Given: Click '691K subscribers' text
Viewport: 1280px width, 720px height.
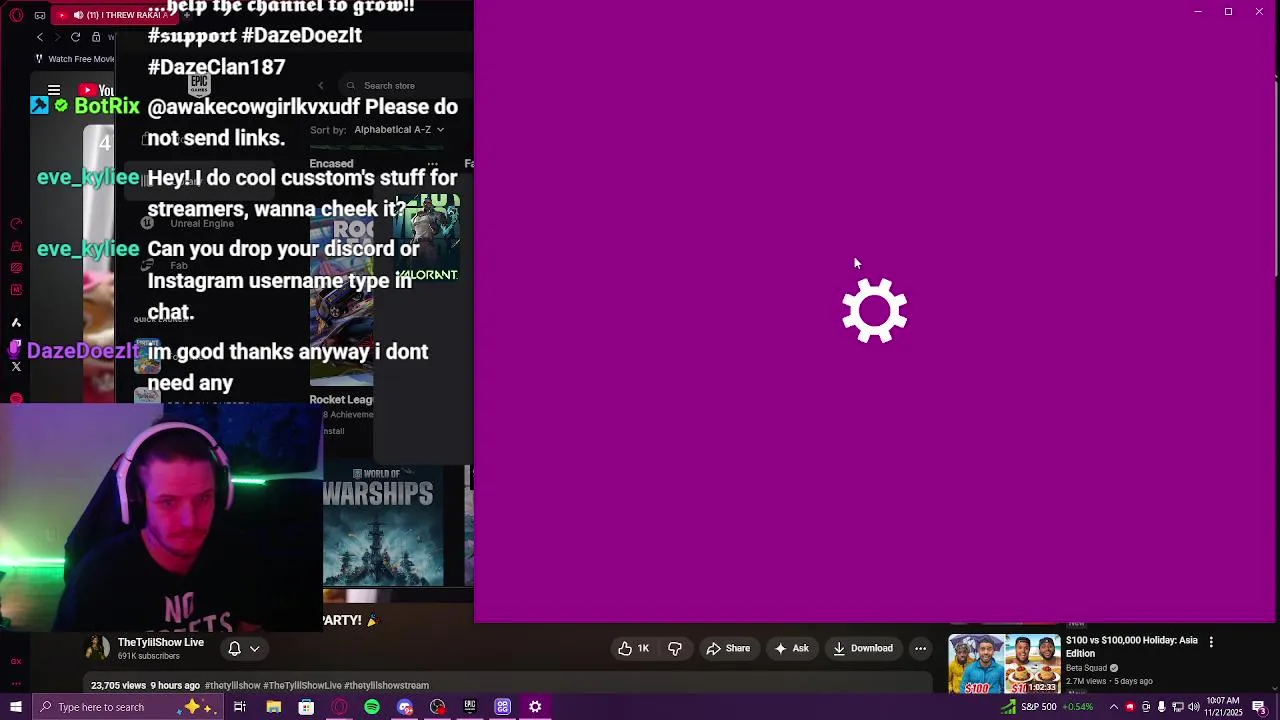Looking at the screenshot, I should pos(149,656).
